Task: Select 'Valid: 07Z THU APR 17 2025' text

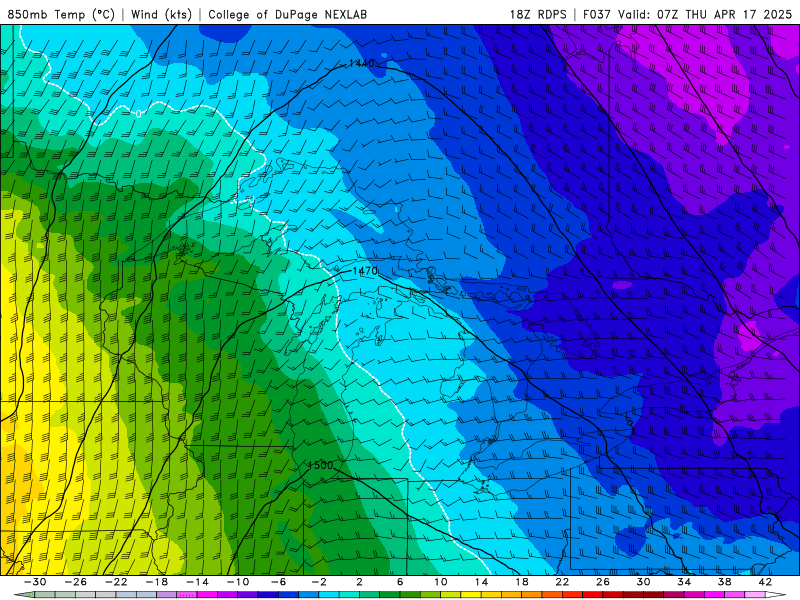Action: [x=705, y=14]
